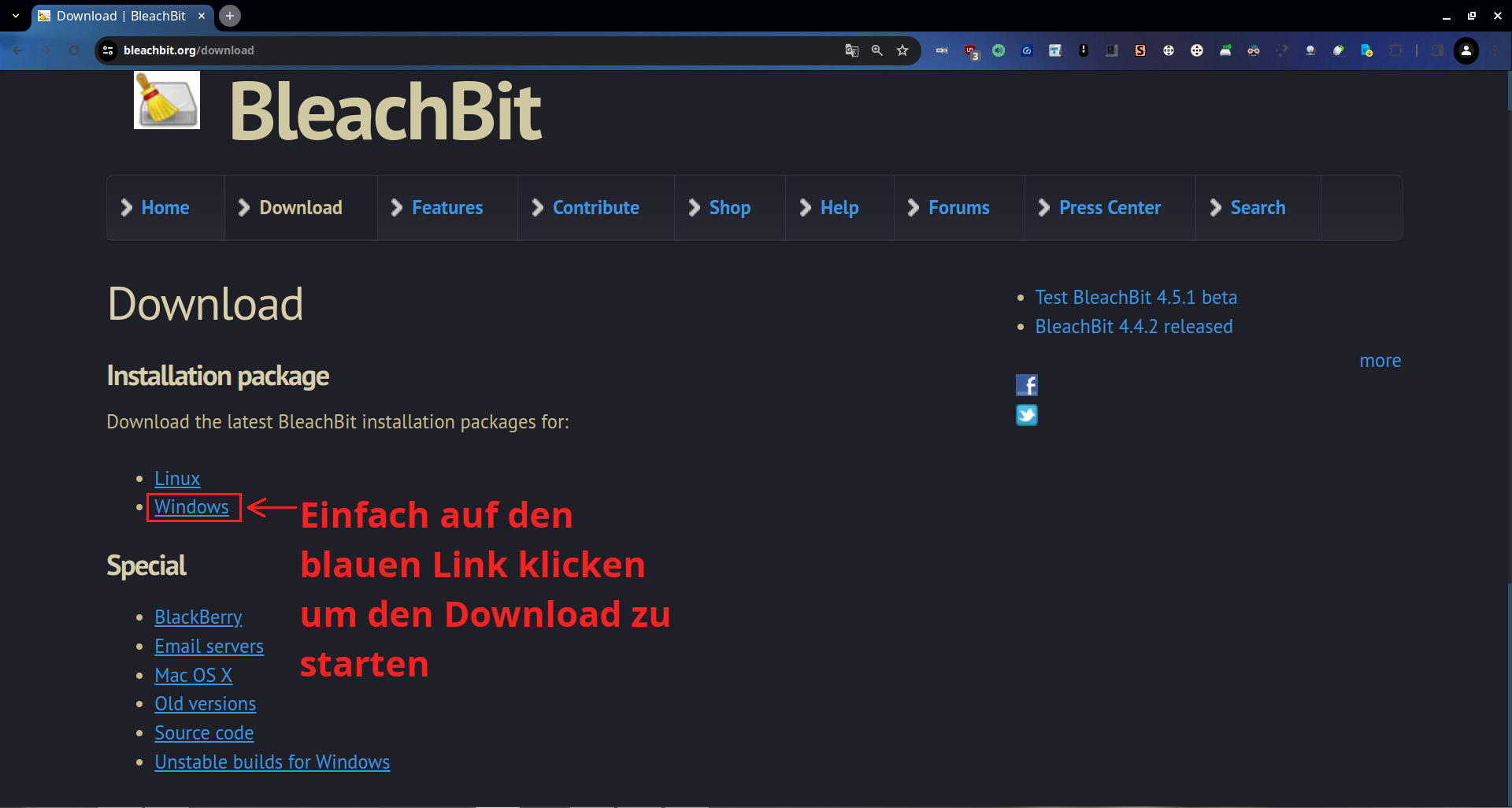Open the Shop navigation item
The width and height of the screenshot is (1512, 808).
click(729, 208)
